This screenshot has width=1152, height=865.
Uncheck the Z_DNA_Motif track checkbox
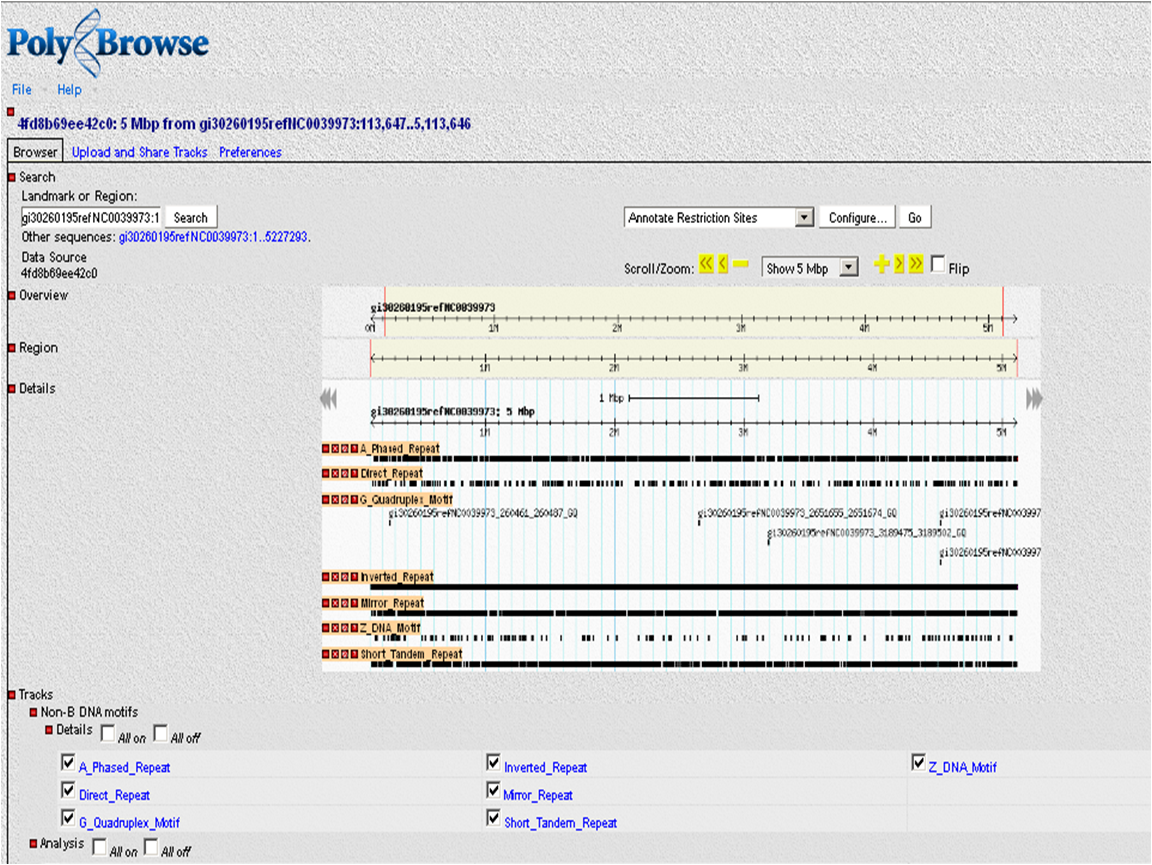point(918,763)
